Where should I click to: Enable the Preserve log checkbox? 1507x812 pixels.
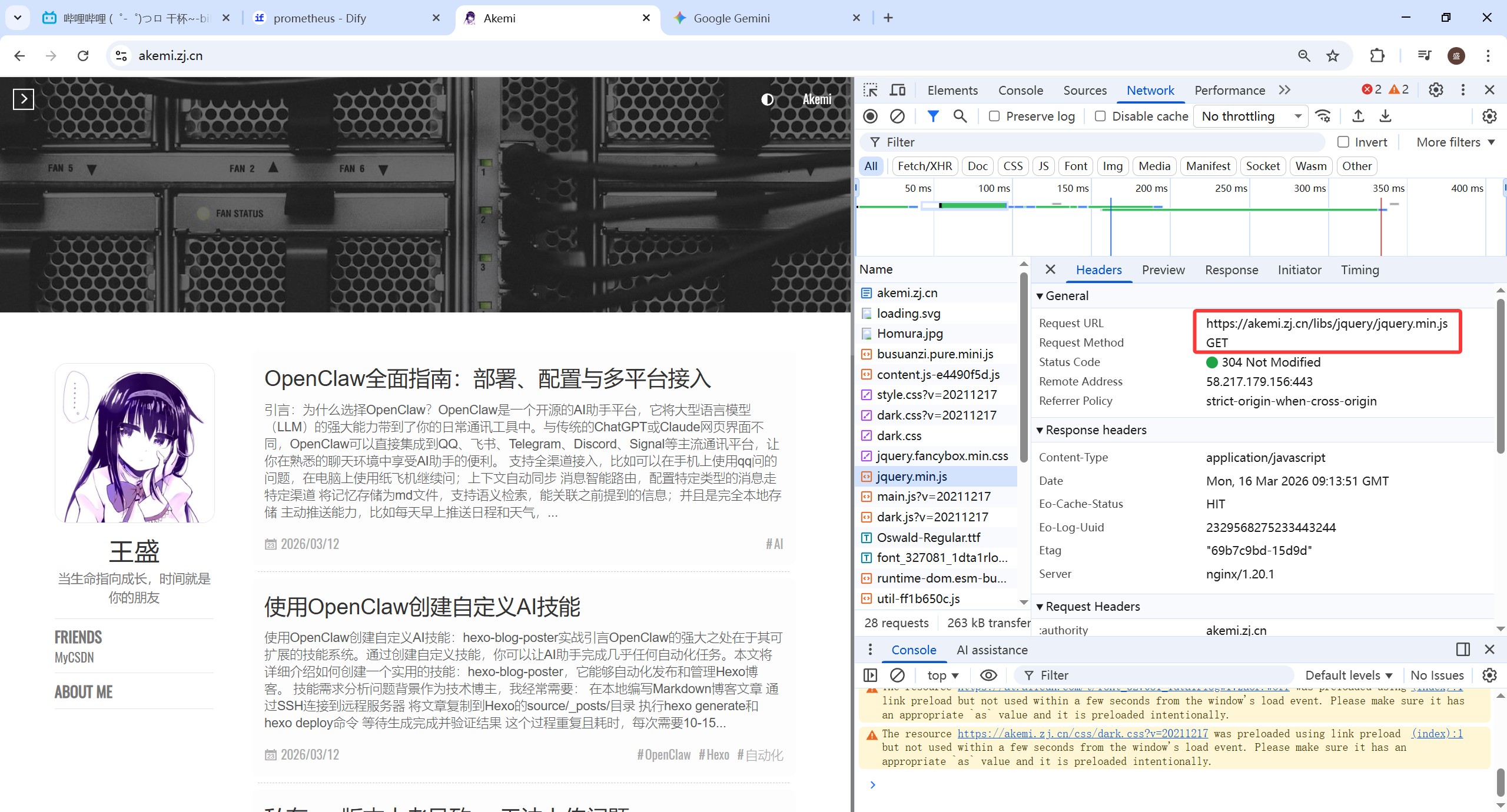coord(994,117)
